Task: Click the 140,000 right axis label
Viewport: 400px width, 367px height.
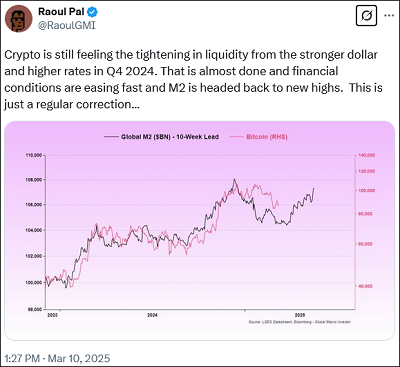Action: click(x=367, y=155)
